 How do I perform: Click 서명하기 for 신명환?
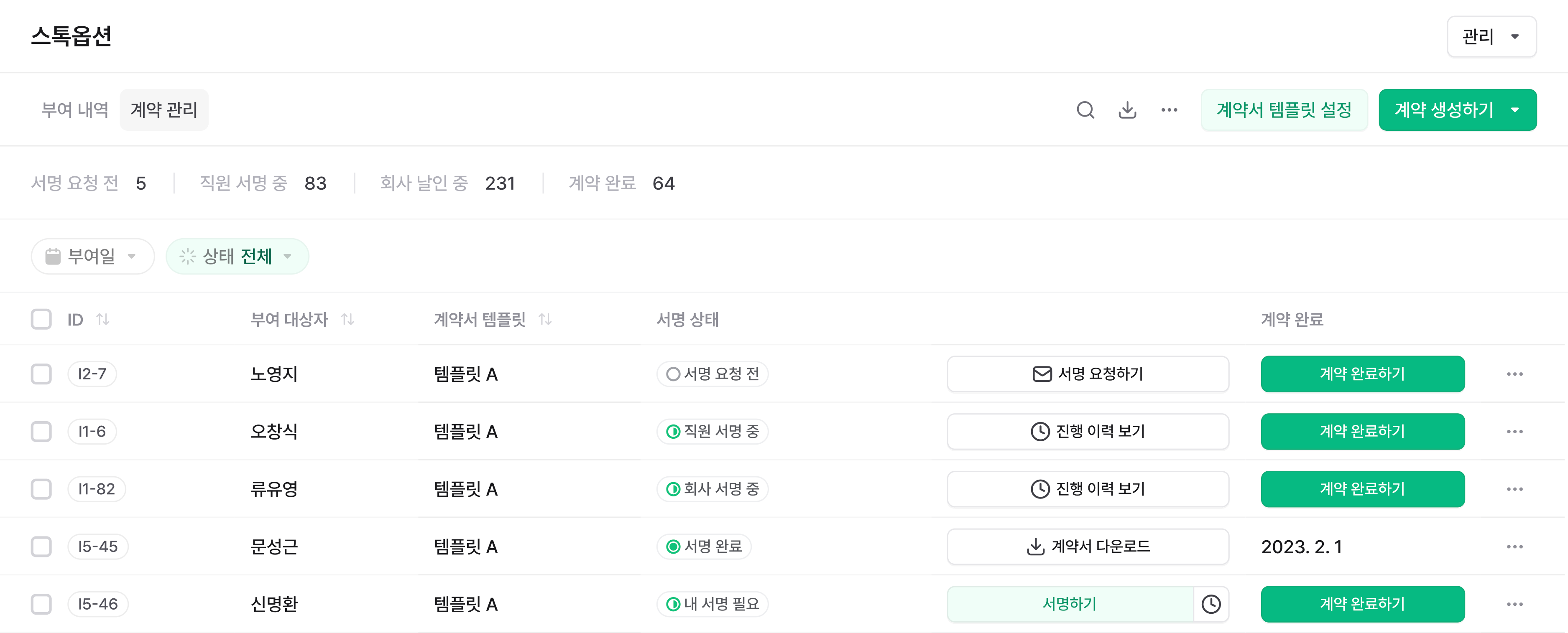[1070, 605]
